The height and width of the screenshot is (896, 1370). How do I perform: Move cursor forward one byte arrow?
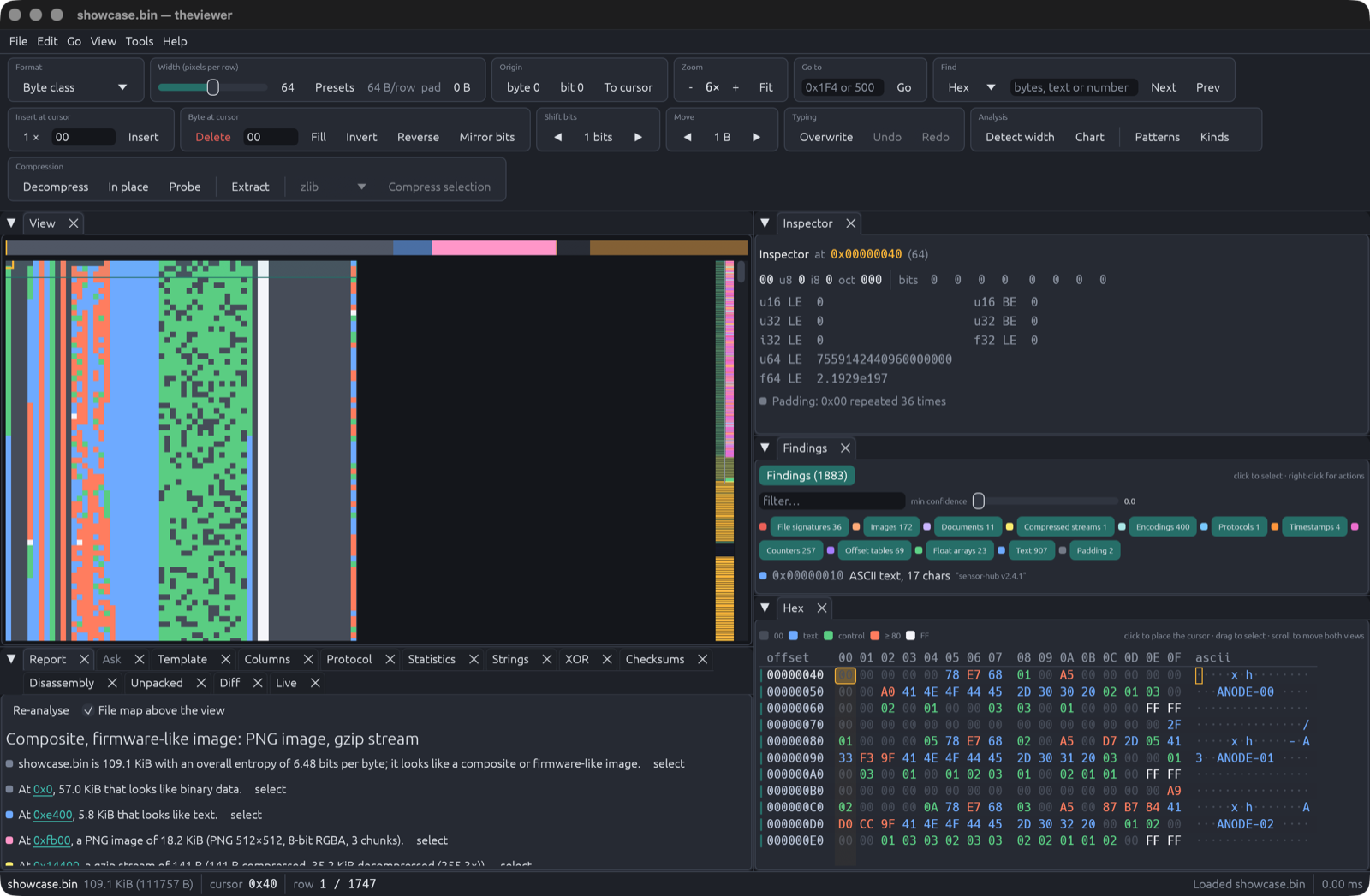pos(756,137)
